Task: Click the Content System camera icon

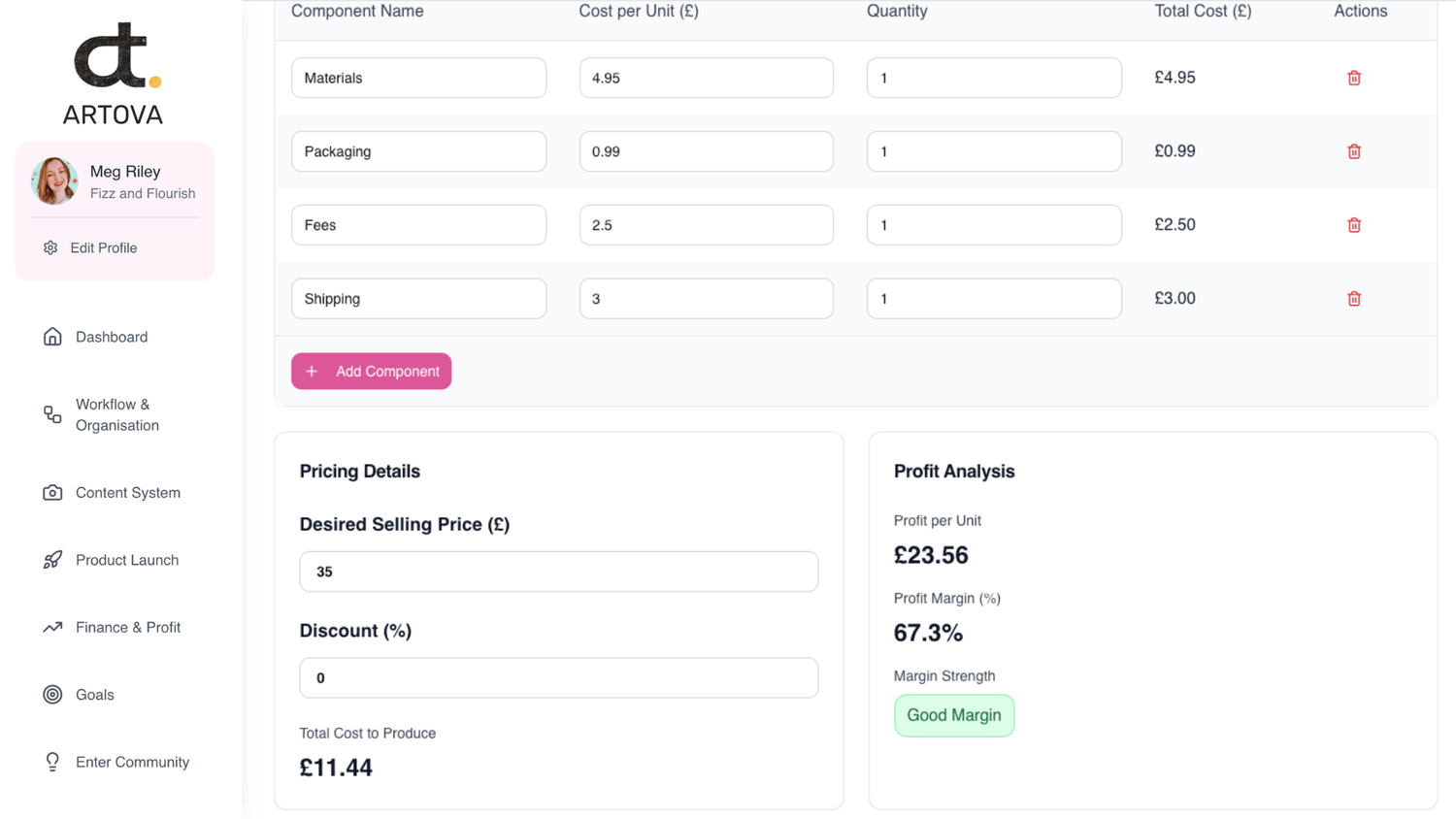Action: click(52, 493)
